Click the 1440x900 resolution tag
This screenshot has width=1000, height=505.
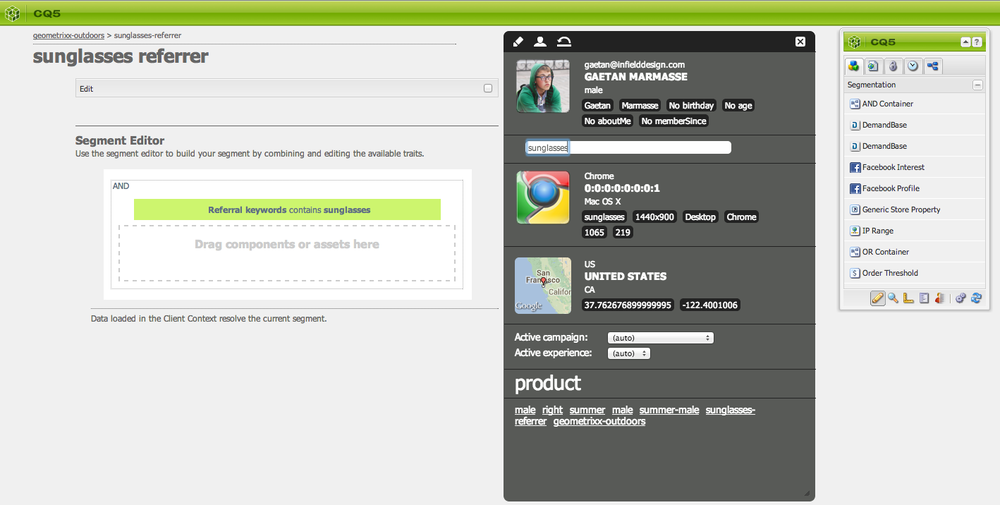coord(654,217)
